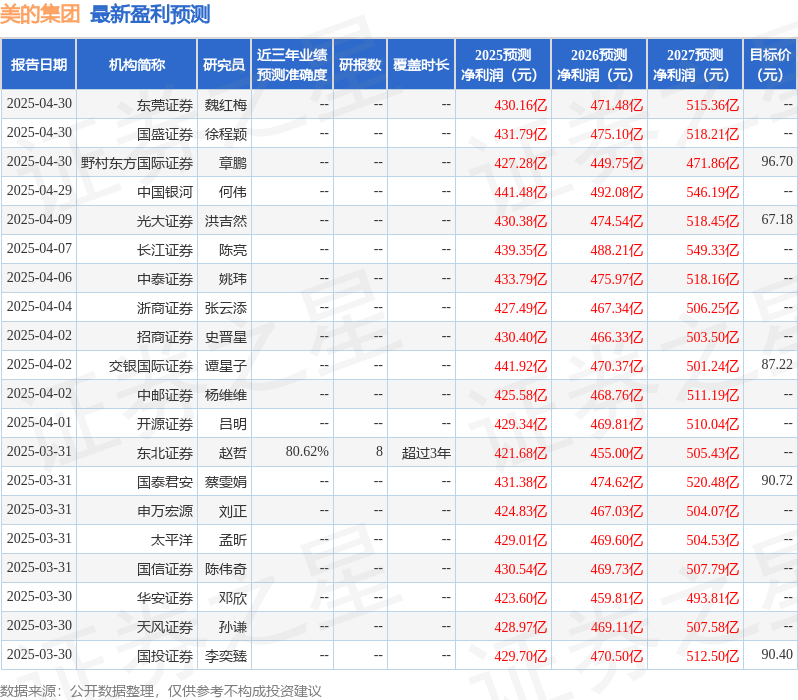Click 2025 profit value 441.48亿
798x700 pixels.
521,192
